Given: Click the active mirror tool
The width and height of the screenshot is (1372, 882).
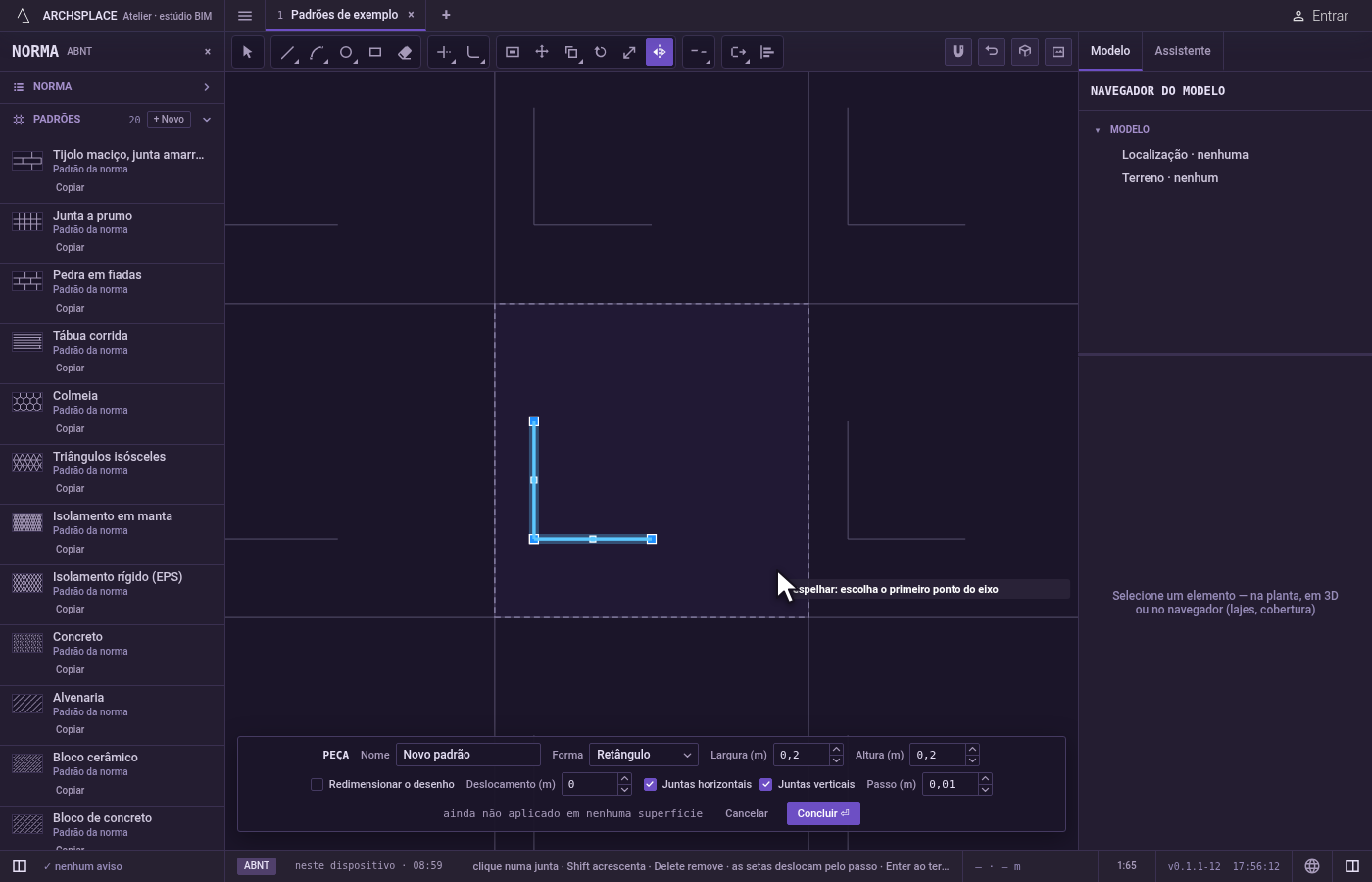Looking at the screenshot, I should [x=660, y=52].
